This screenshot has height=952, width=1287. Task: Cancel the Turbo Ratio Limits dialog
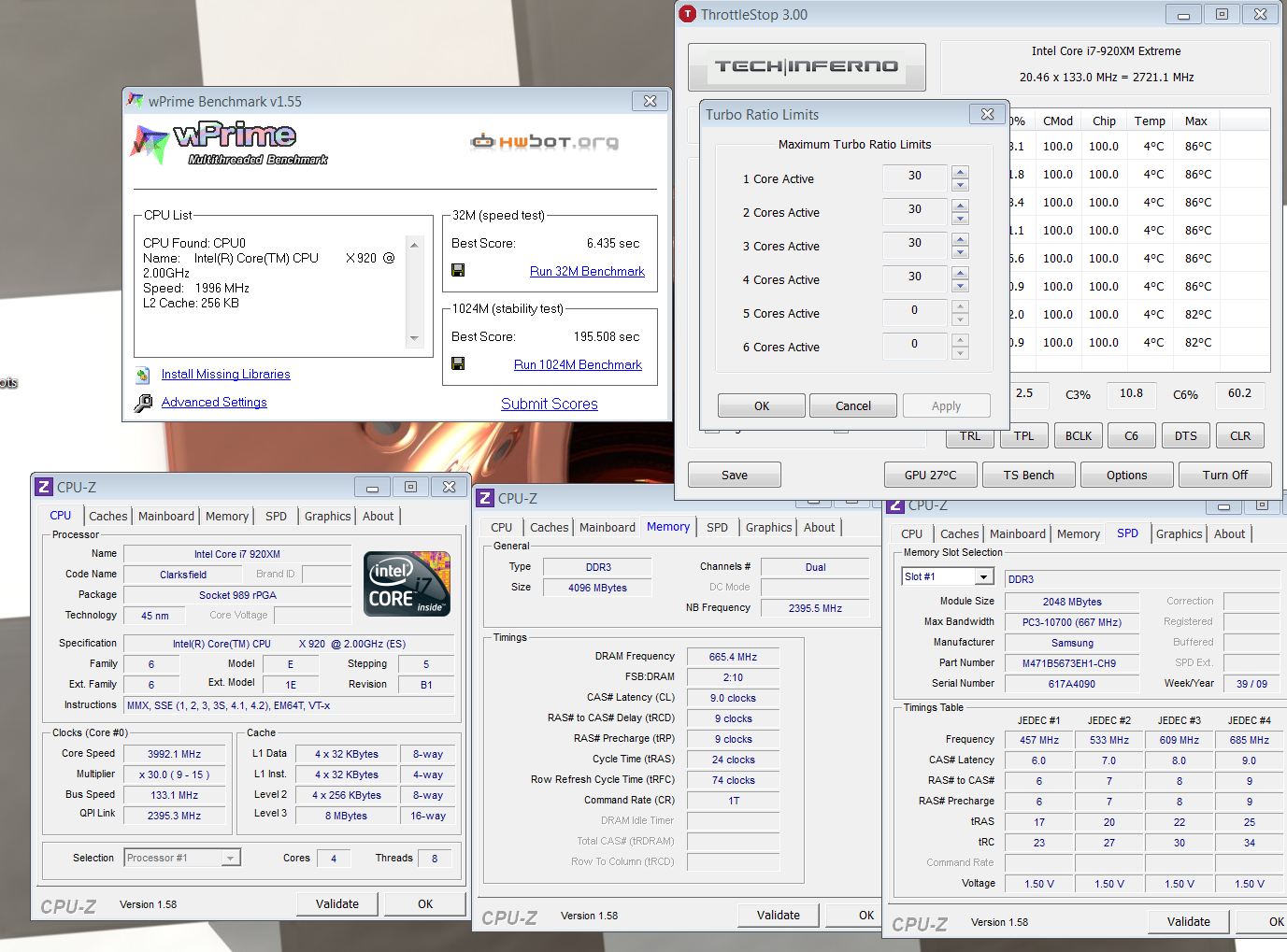[x=853, y=405]
